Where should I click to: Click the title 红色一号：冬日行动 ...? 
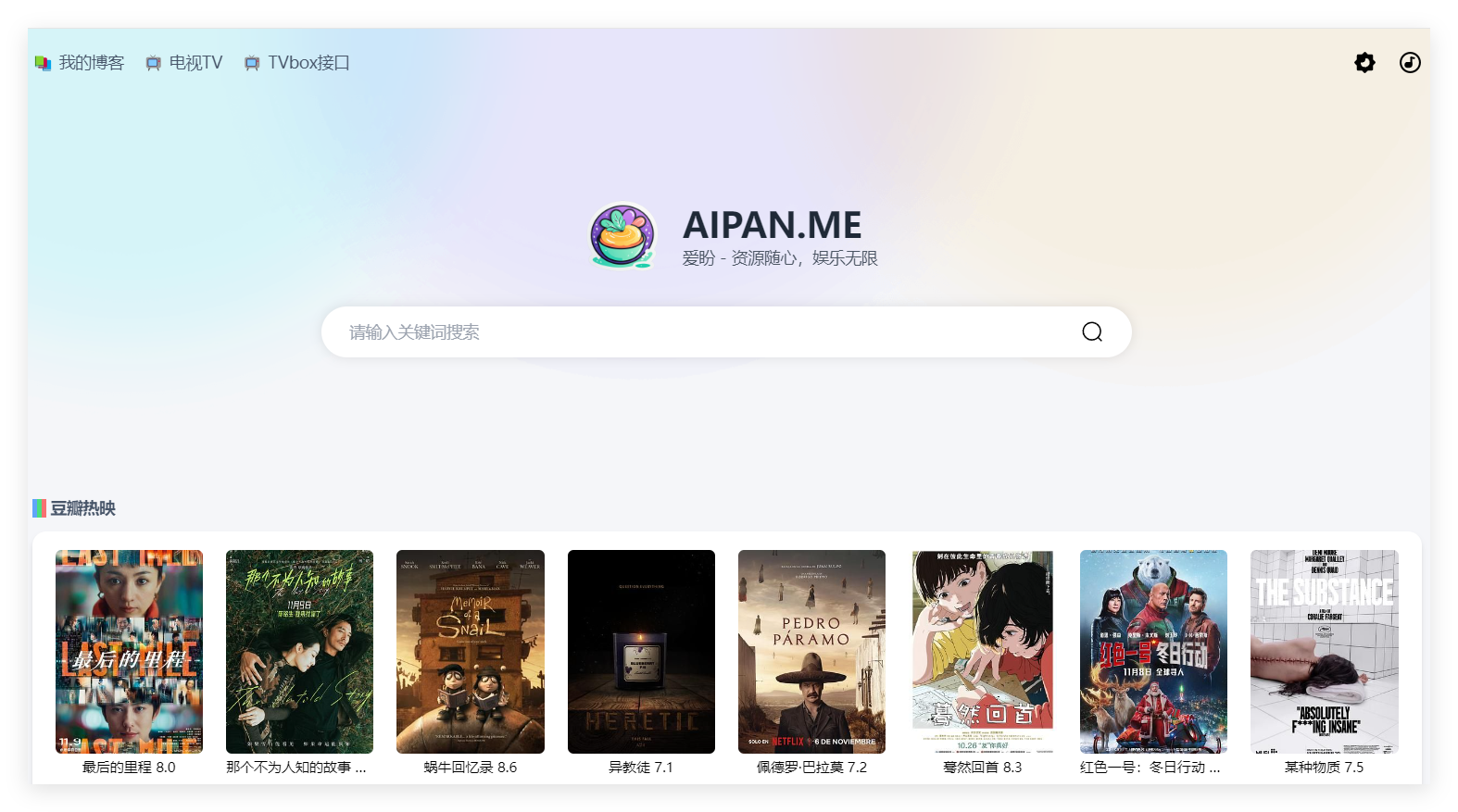1150,768
